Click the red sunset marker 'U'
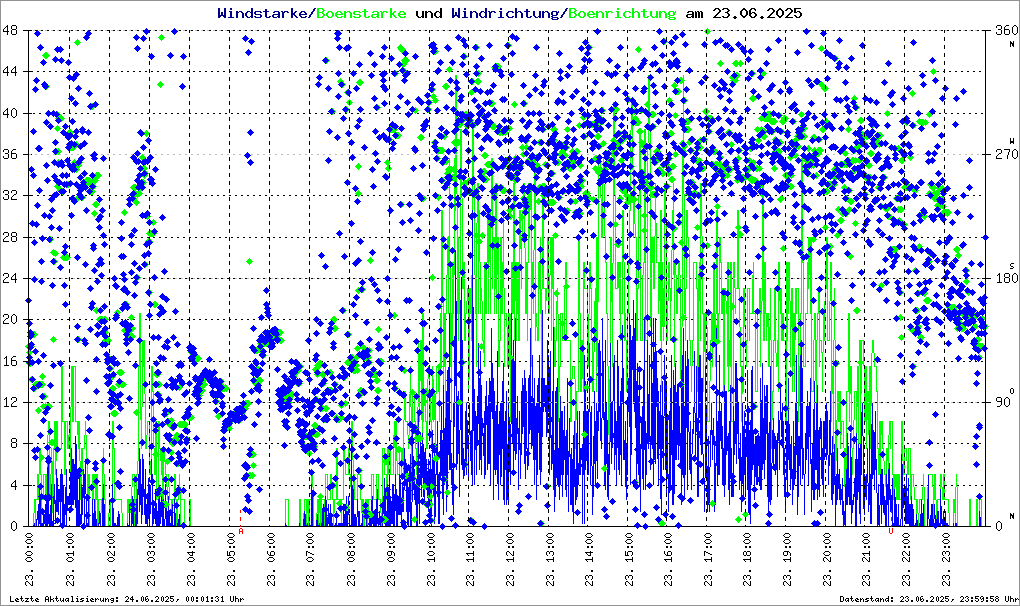The width and height of the screenshot is (1020, 606). click(x=891, y=531)
